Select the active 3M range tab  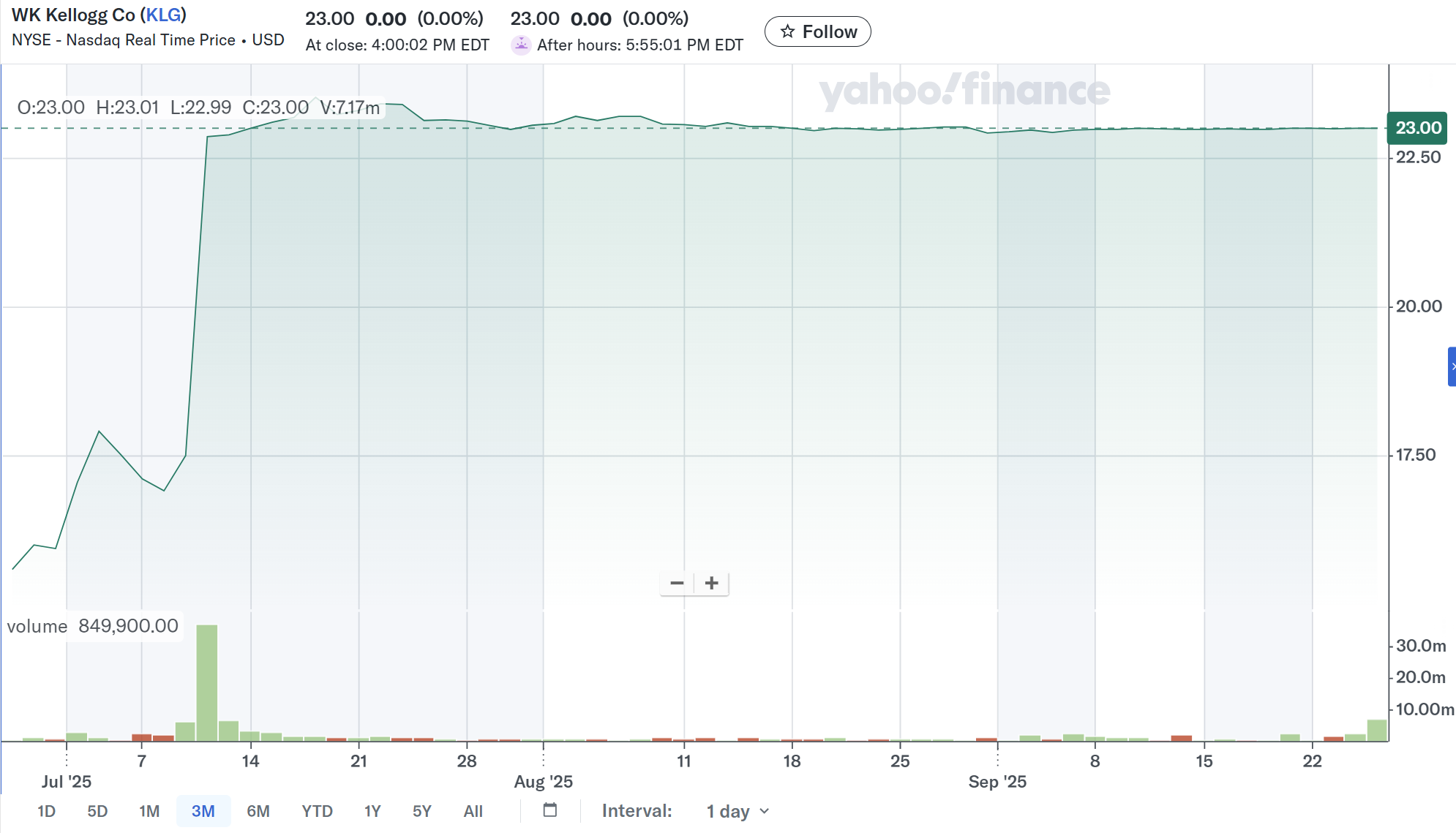(203, 811)
